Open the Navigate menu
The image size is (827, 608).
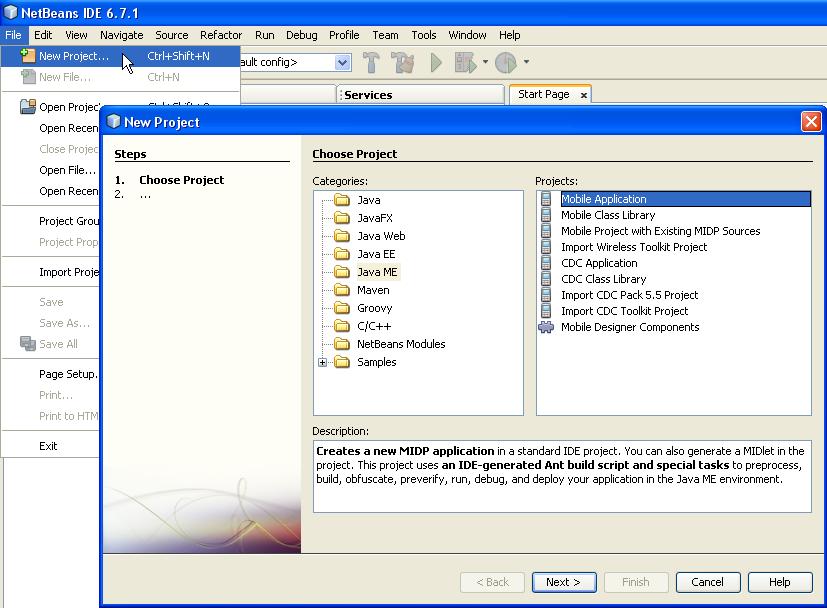[x=121, y=35]
